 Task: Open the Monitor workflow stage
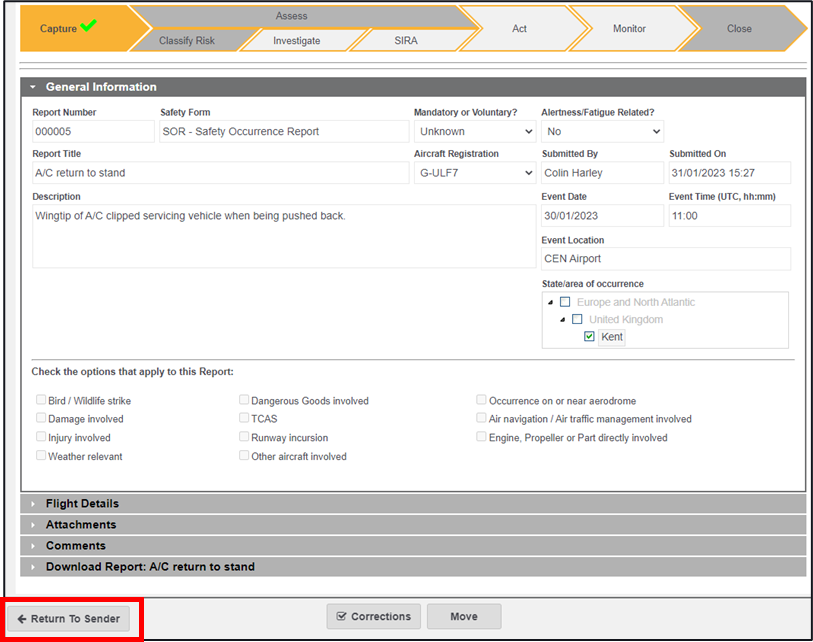click(629, 29)
